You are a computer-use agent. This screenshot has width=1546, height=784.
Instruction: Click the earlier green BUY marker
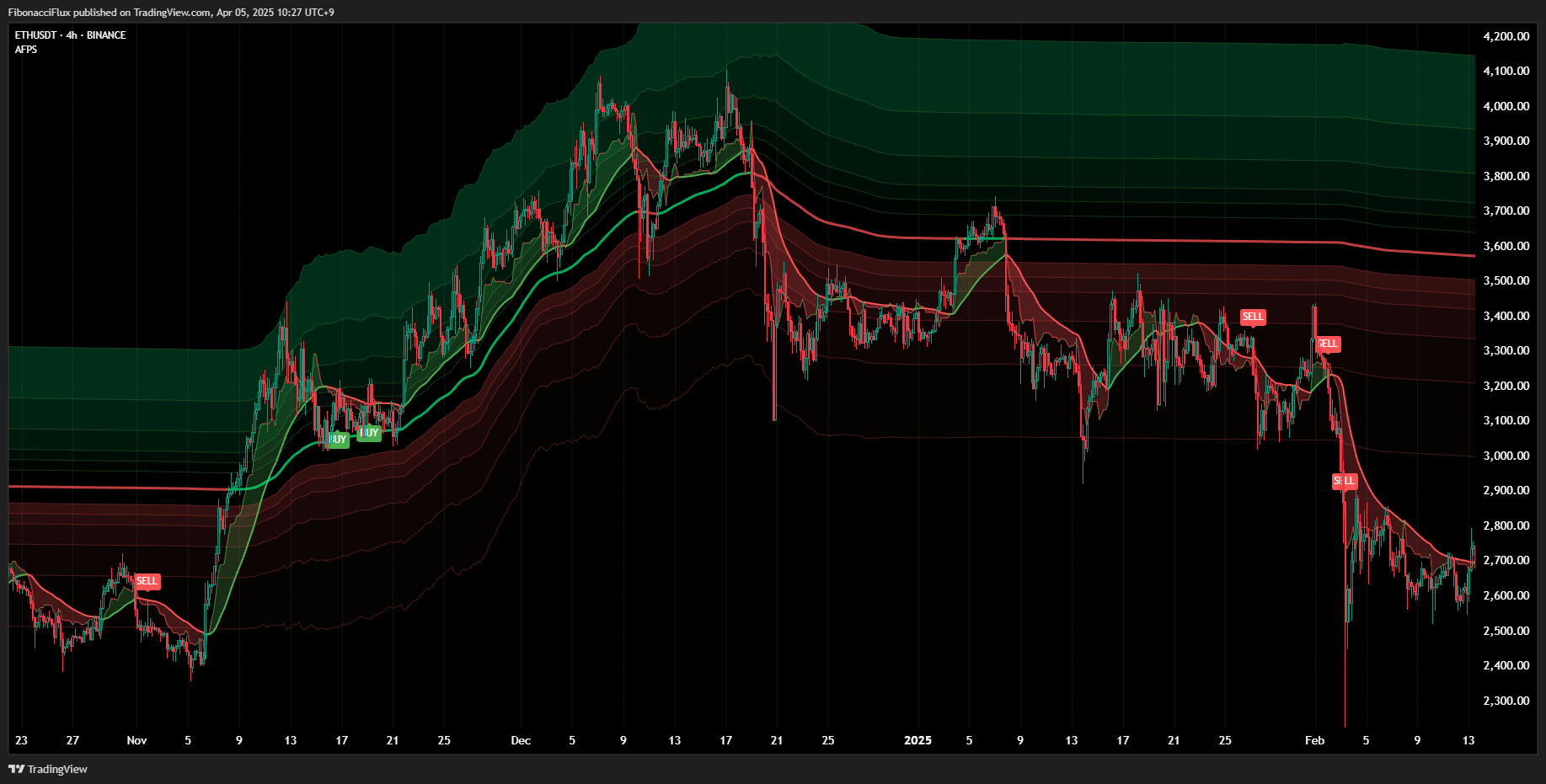[x=338, y=440]
